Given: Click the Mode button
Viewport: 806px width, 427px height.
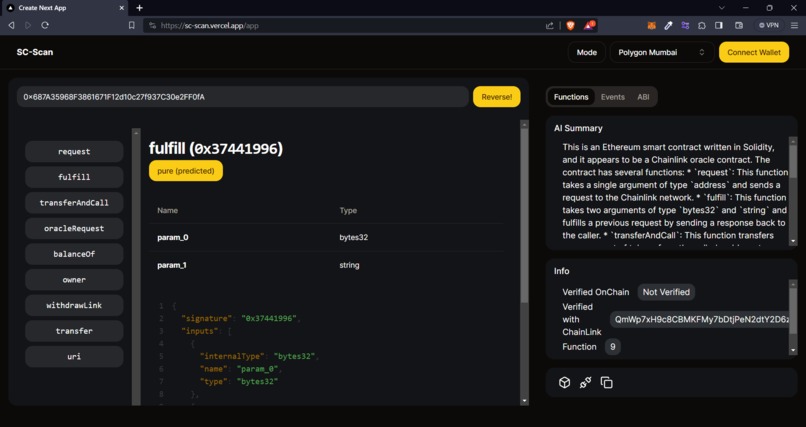Looking at the screenshot, I should coord(587,52).
